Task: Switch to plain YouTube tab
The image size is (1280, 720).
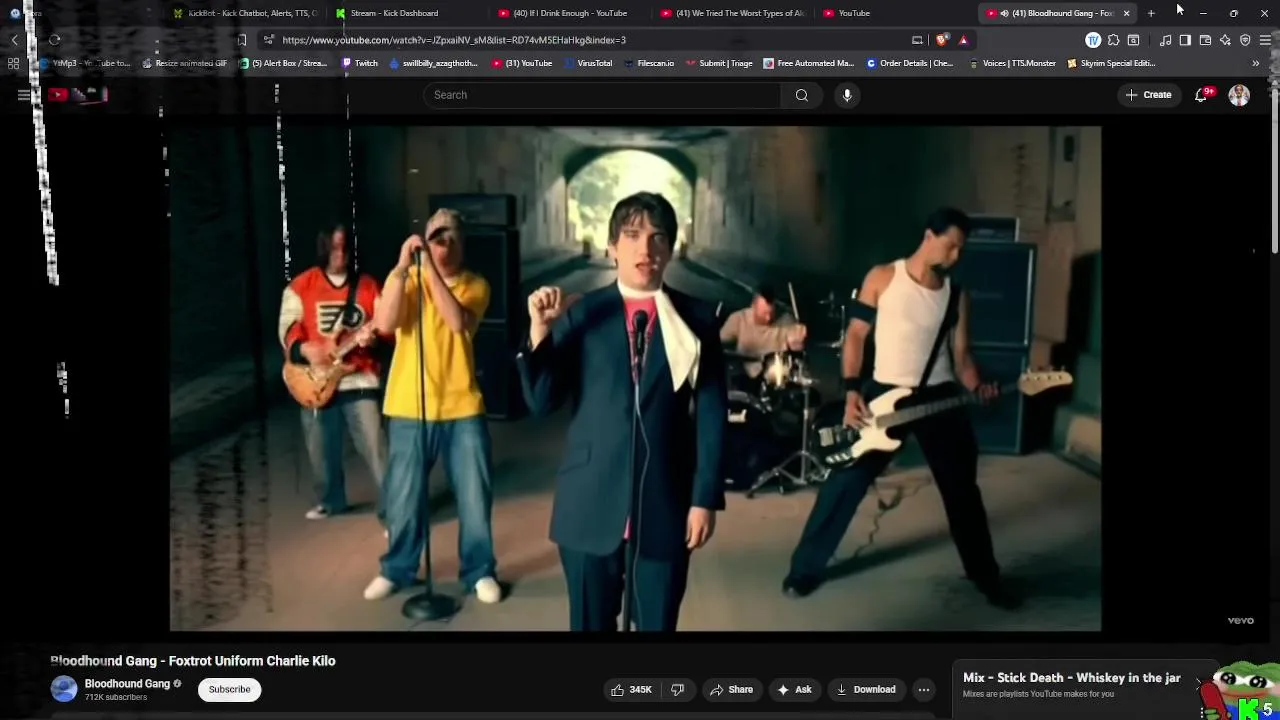Action: coord(895,13)
